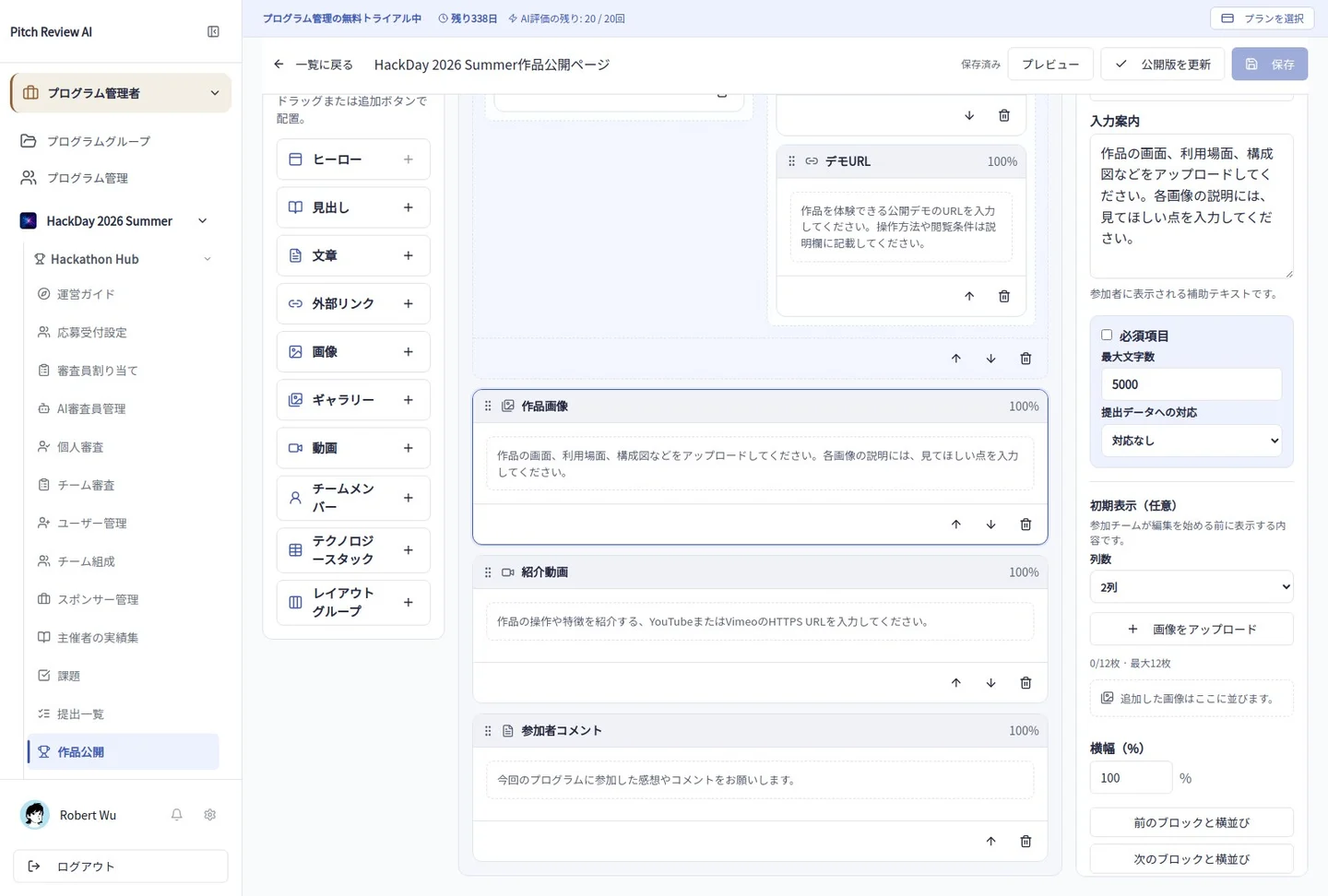
Task: Move 作品画像 block up
Action: point(955,525)
